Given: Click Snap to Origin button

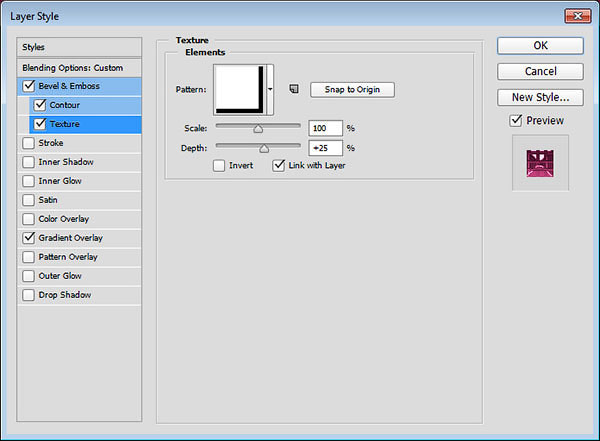Looking at the screenshot, I should 352,90.
